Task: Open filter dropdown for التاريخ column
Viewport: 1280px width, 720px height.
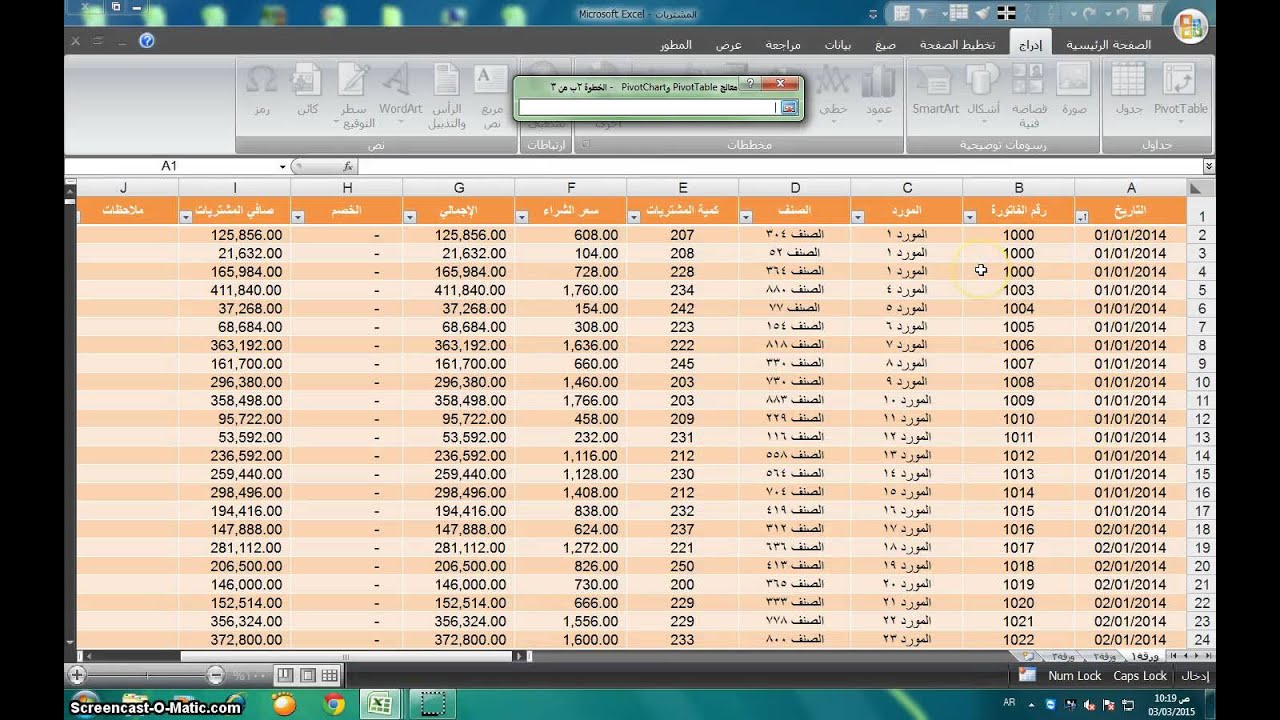Action: coord(1083,217)
